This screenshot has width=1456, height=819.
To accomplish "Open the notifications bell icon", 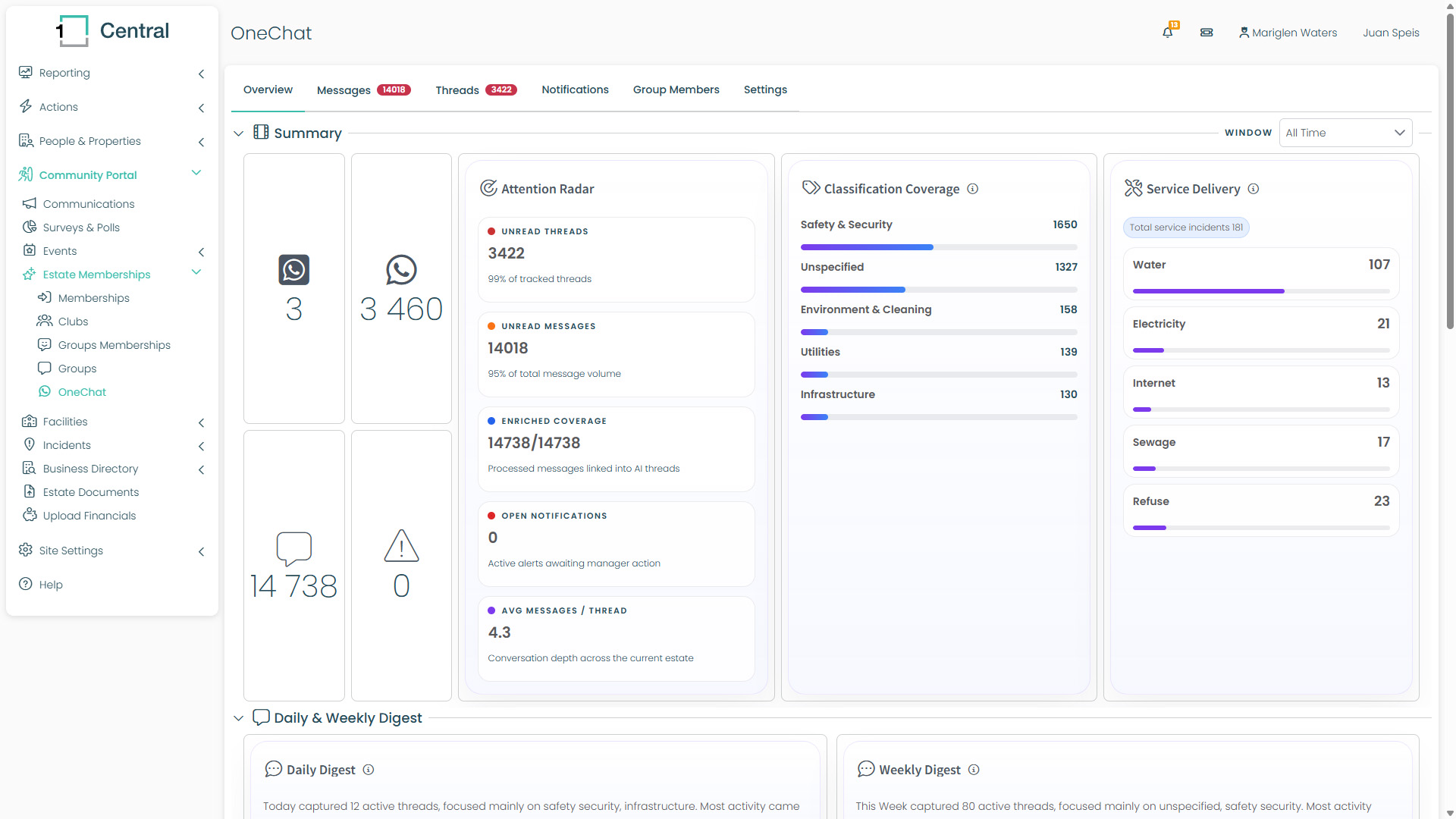I will pyautogui.click(x=1168, y=33).
